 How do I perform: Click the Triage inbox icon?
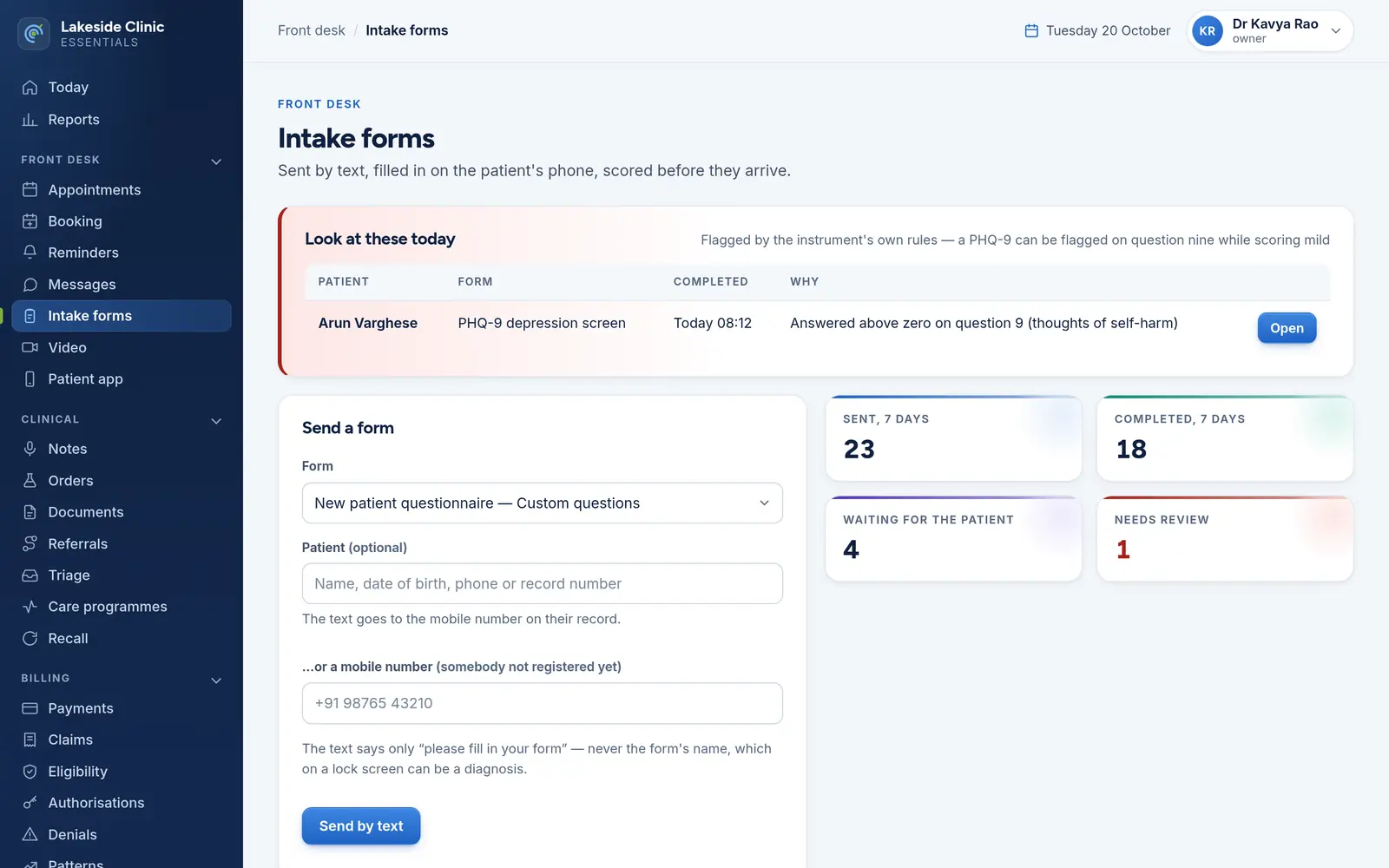30,575
